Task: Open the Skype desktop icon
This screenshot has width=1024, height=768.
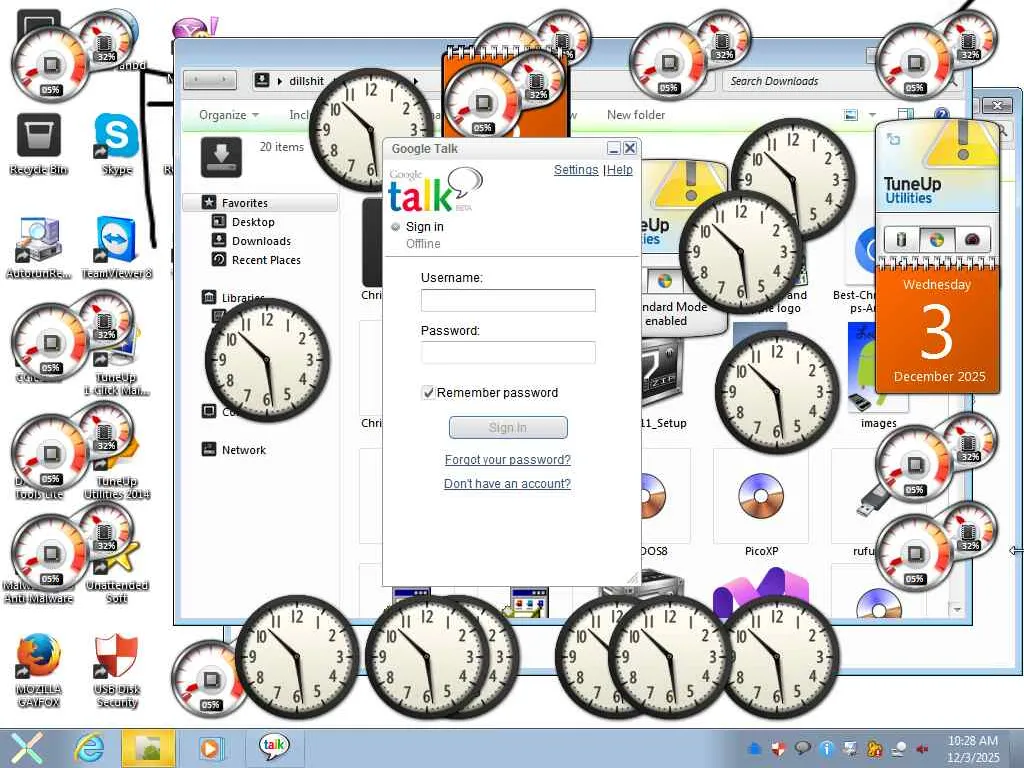Action: coord(117,144)
